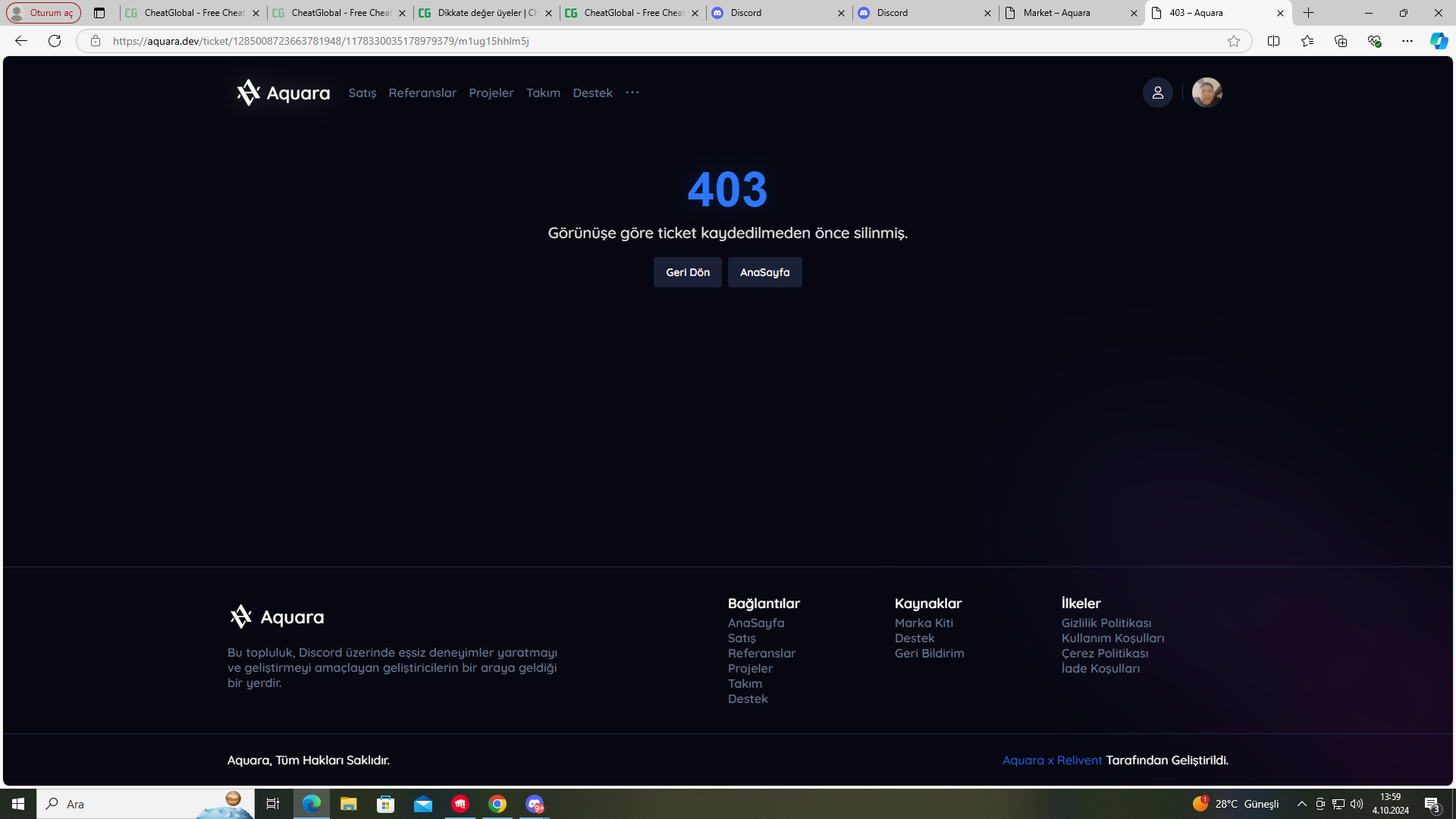The width and height of the screenshot is (1456, 819).
Task: Open split screen icon in toolbar
Action: click(1273, 41)
